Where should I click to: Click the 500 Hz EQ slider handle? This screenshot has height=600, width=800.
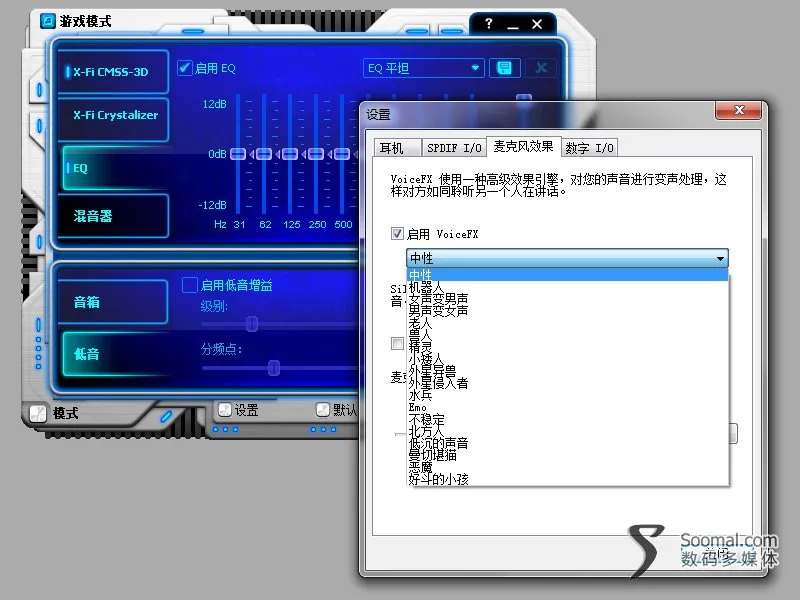342,154
